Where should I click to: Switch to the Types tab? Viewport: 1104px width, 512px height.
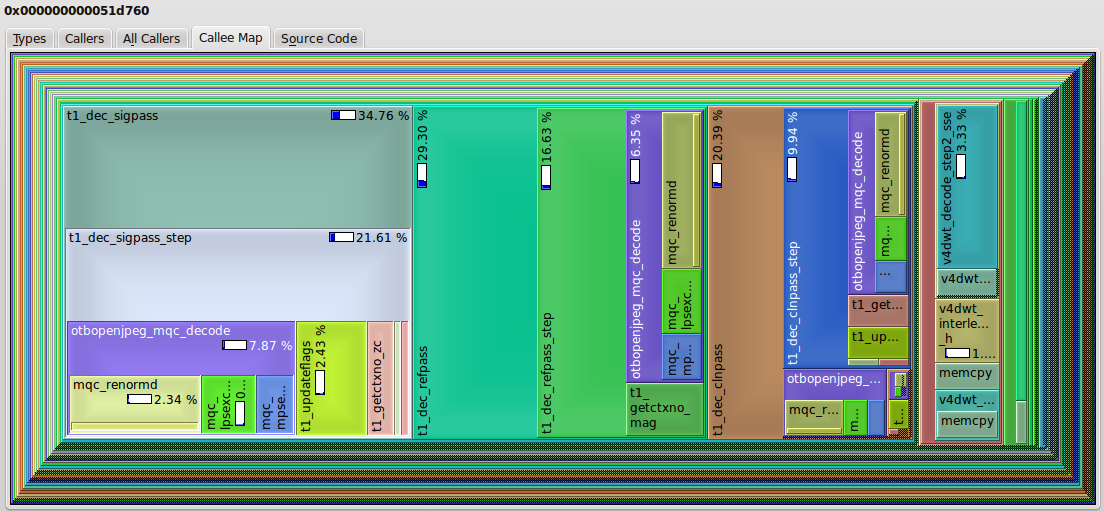click(x=29, y=38)
